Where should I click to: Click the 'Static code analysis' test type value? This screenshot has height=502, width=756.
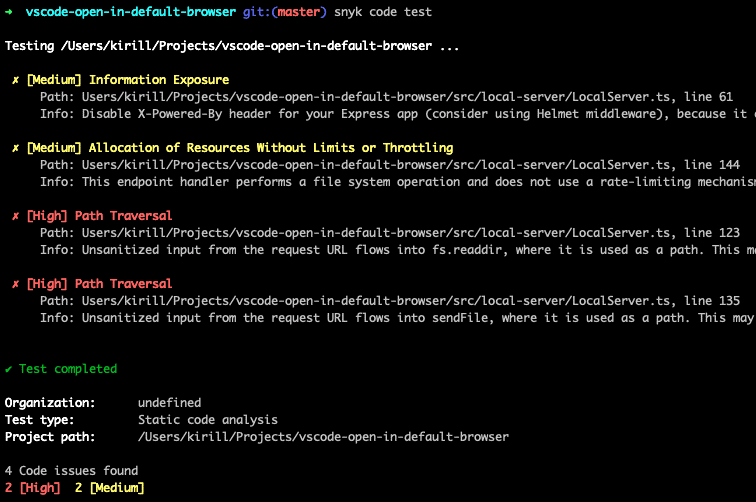(208, 420)
